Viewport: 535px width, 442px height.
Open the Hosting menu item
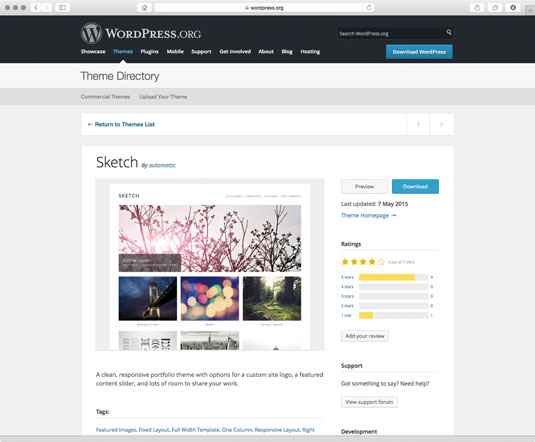coord(310,52)
